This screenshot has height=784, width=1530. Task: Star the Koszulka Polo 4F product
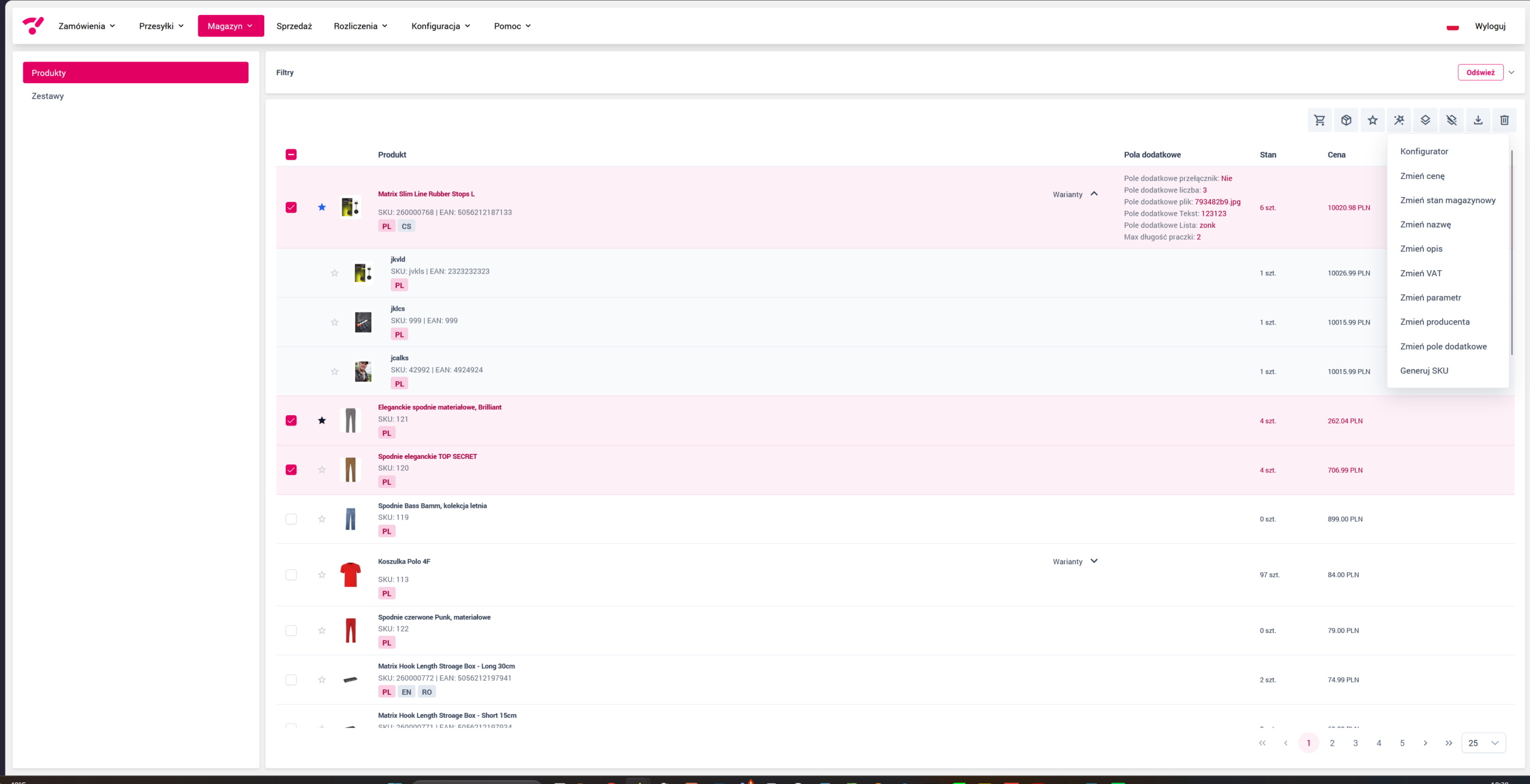(x=322, y=575)
